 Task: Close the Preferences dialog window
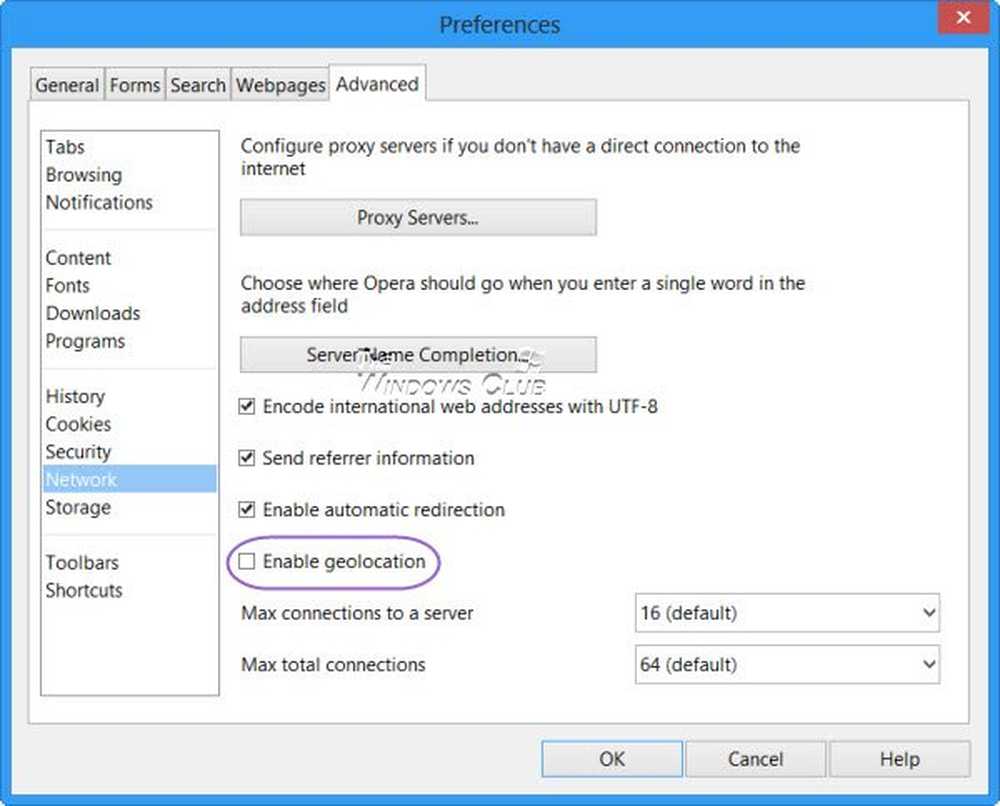(x=963, y=18)
